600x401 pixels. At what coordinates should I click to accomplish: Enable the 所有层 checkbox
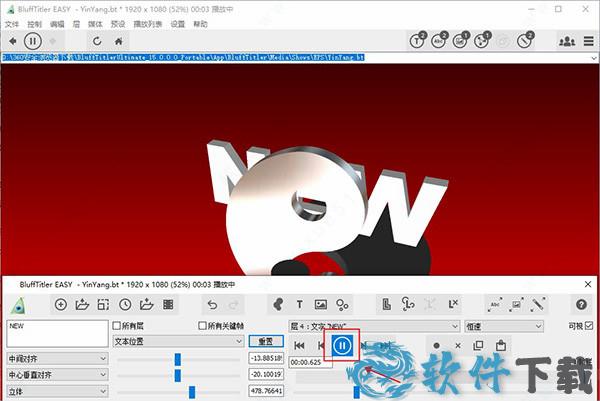coord(117,326)
